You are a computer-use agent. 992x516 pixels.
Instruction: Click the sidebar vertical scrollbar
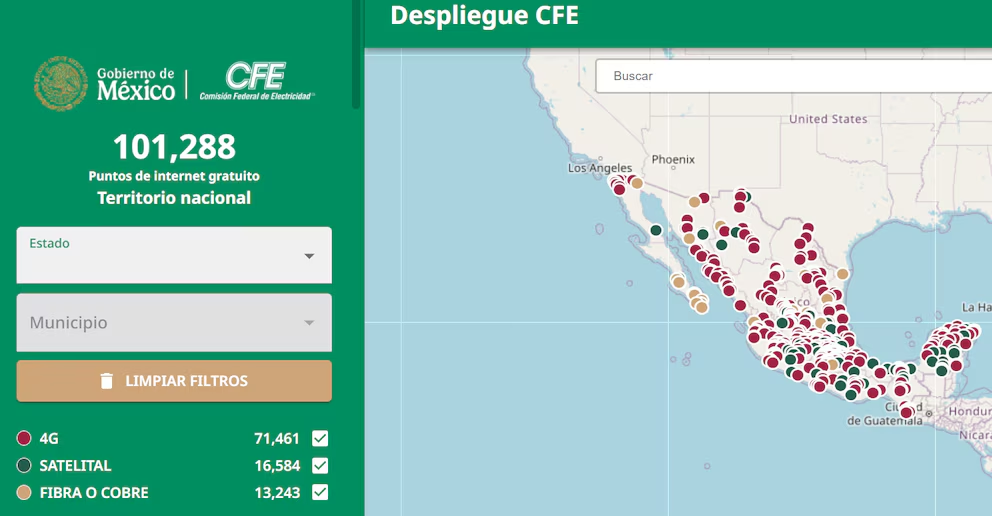356,55
